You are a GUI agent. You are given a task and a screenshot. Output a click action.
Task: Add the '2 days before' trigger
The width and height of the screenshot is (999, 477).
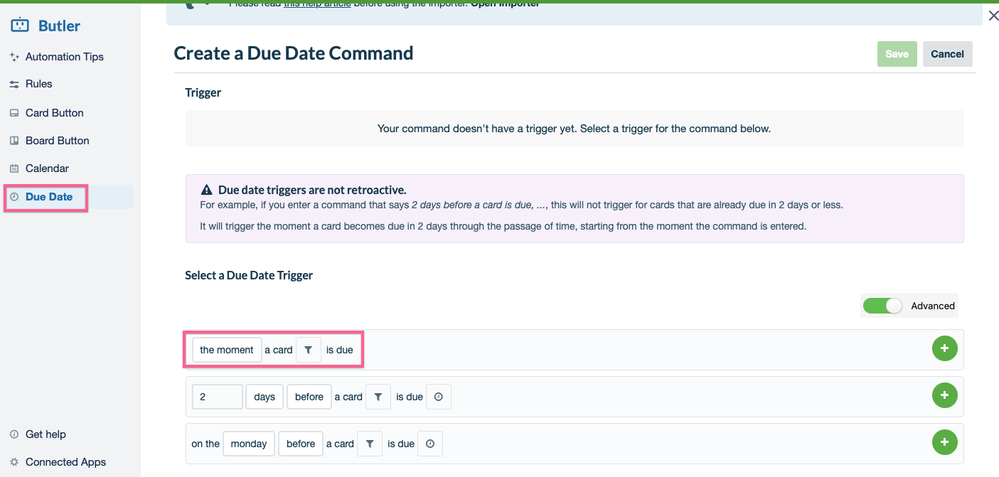(x=944, y=395)
